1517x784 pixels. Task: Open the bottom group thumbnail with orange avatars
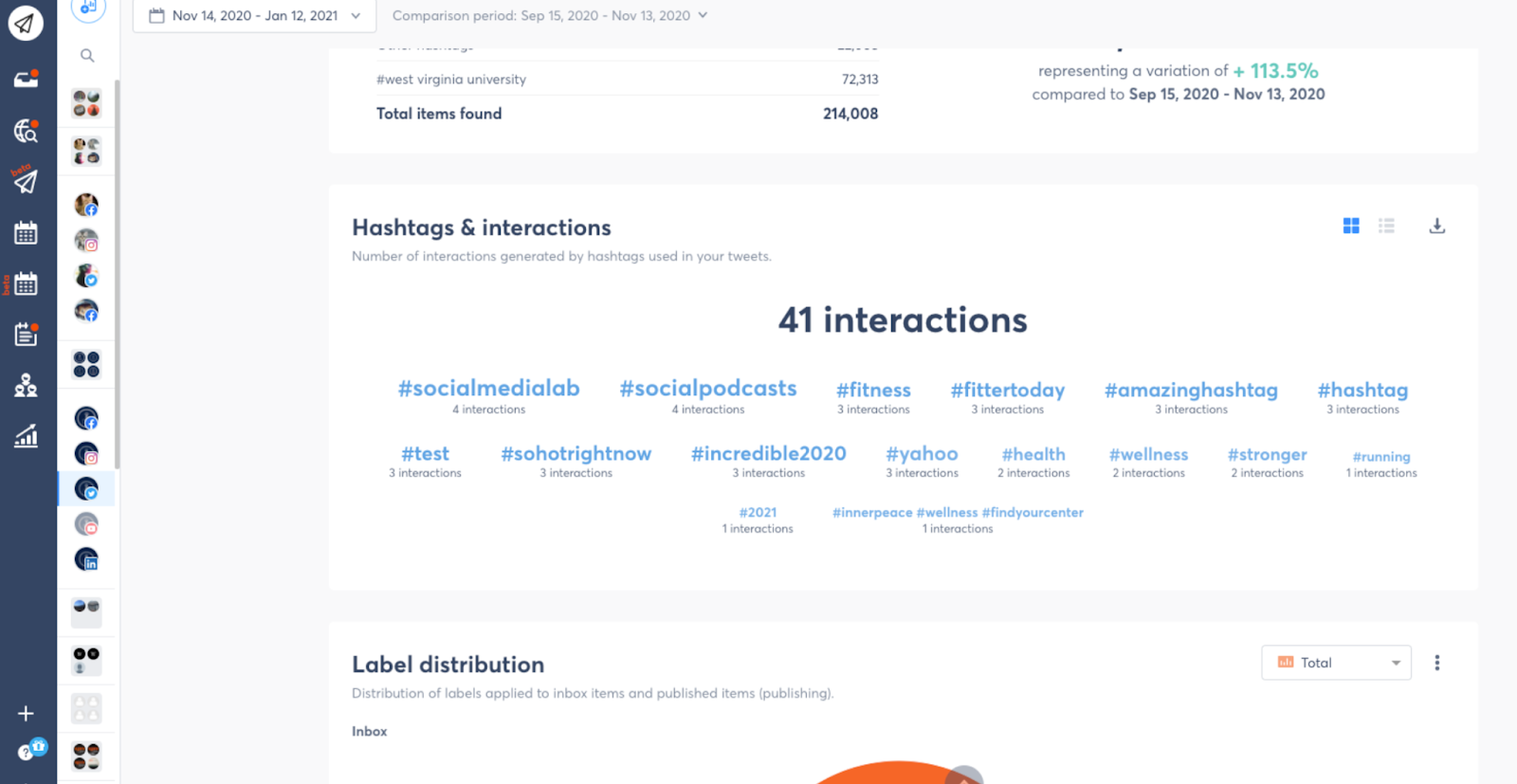click(x=86, y=757)
